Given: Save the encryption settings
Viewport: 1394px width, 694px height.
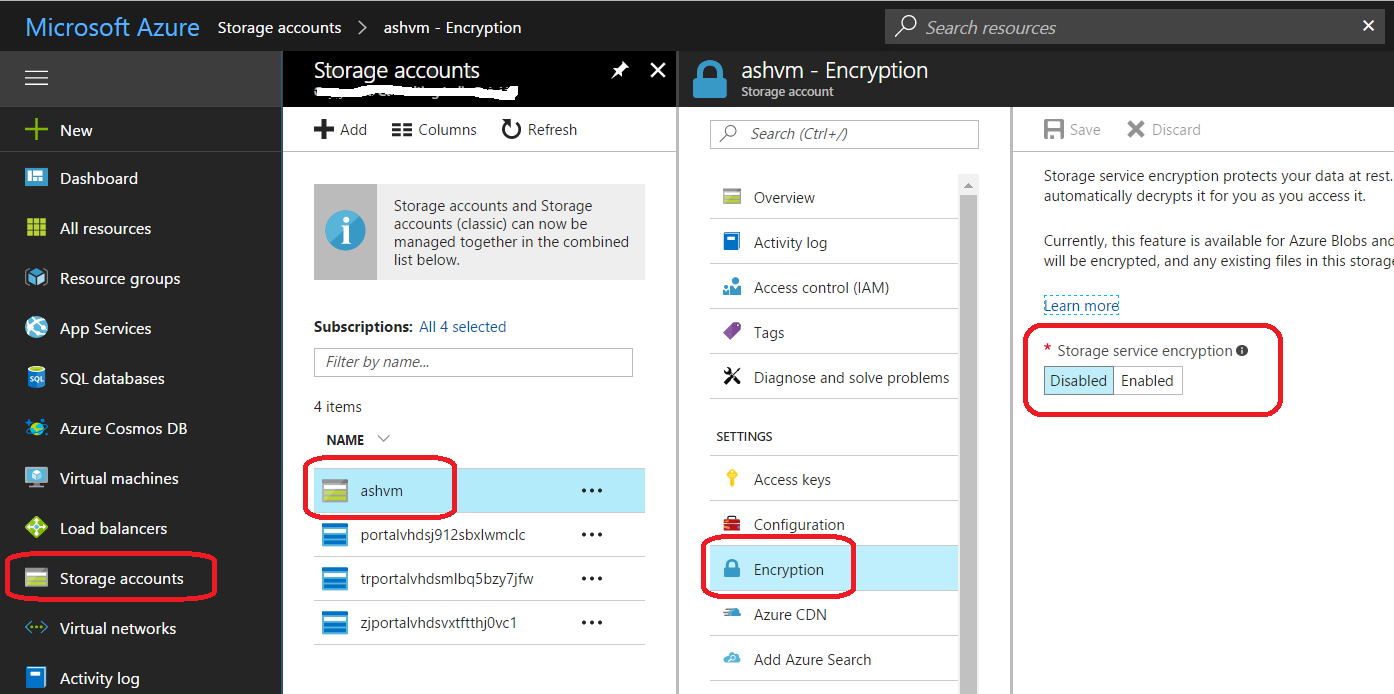Looking at the screenshot, I should click(x=1072, y=129).
